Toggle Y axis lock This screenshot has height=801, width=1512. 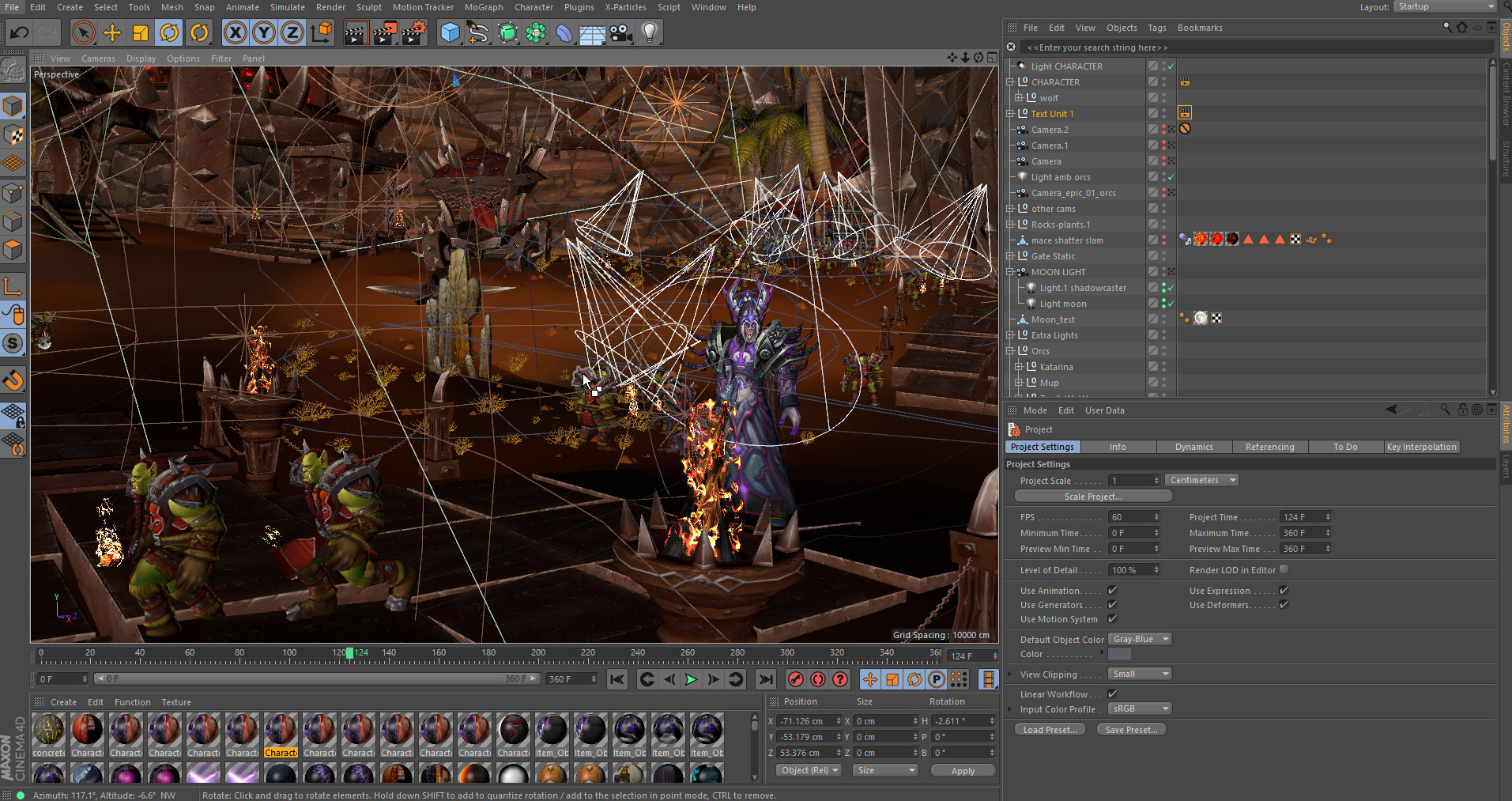point(264,33)
